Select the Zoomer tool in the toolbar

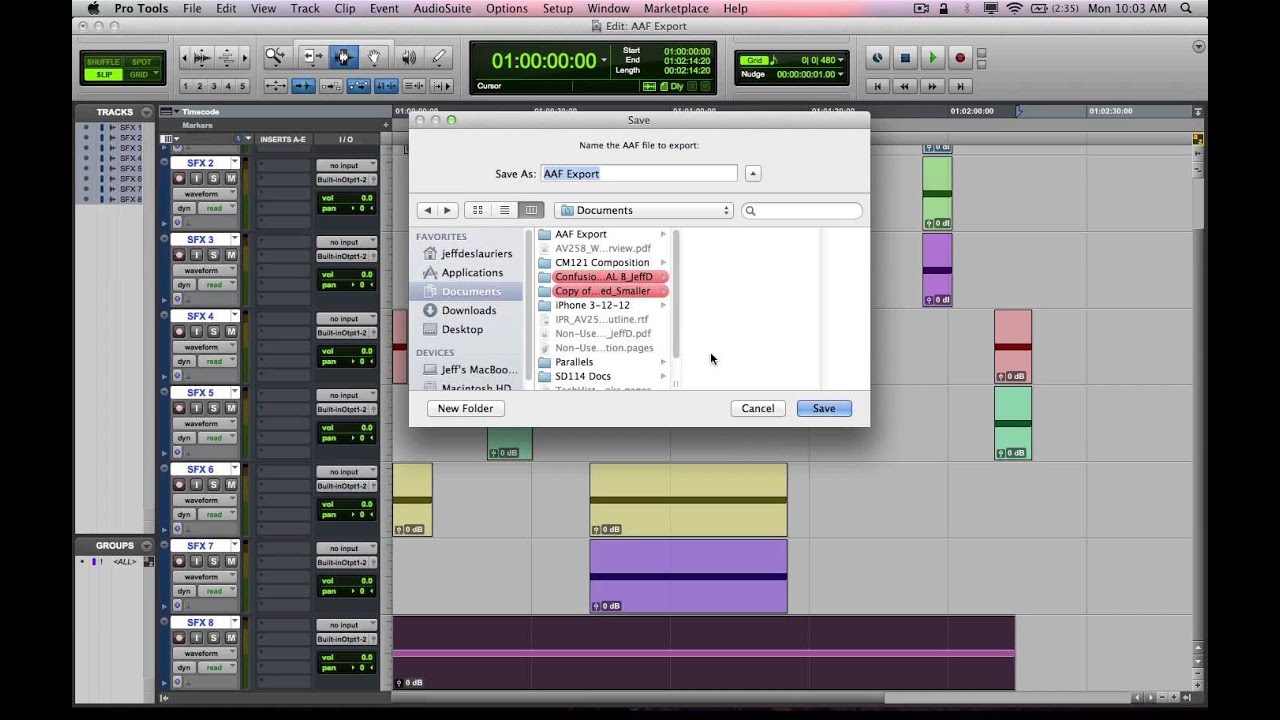(274, 57)
